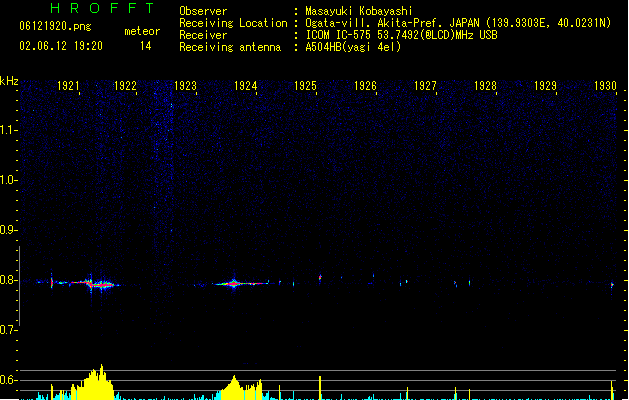Click antenna text A504HB(yagi 4el)
The height and width of the screenshot is (400, 629).
(x=353, y=47)
